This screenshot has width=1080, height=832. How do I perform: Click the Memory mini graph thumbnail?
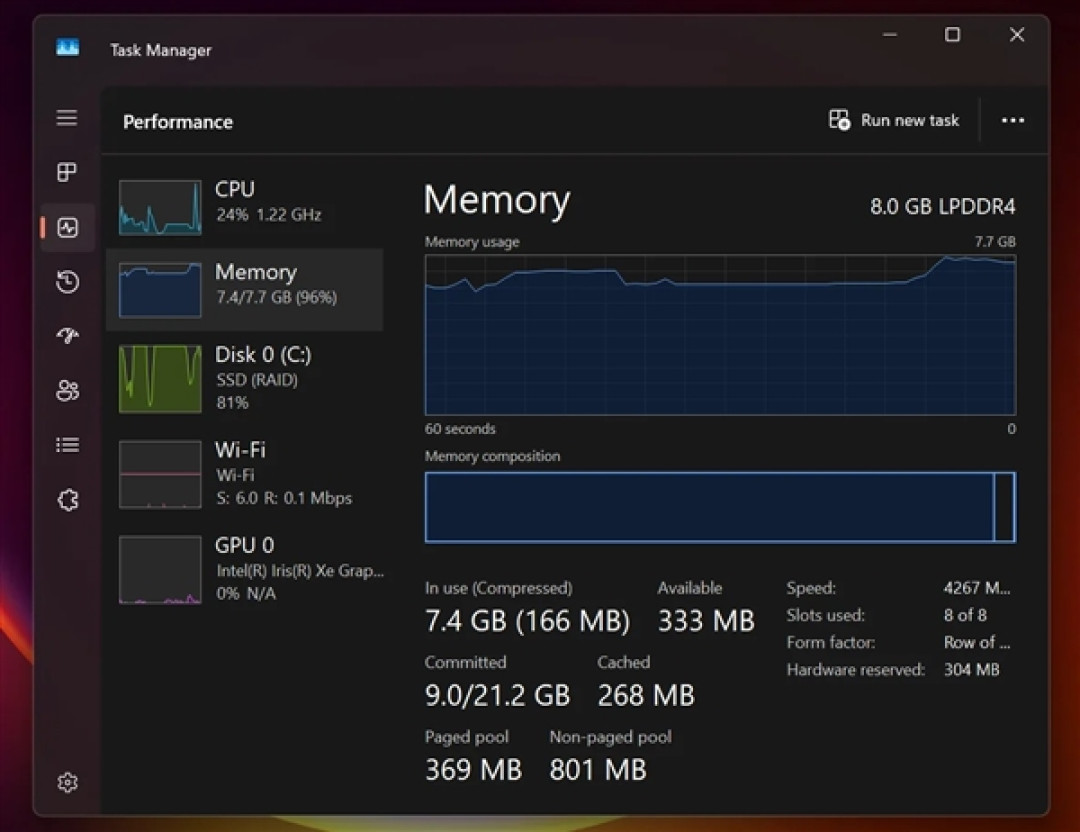(x=160, y=290)
